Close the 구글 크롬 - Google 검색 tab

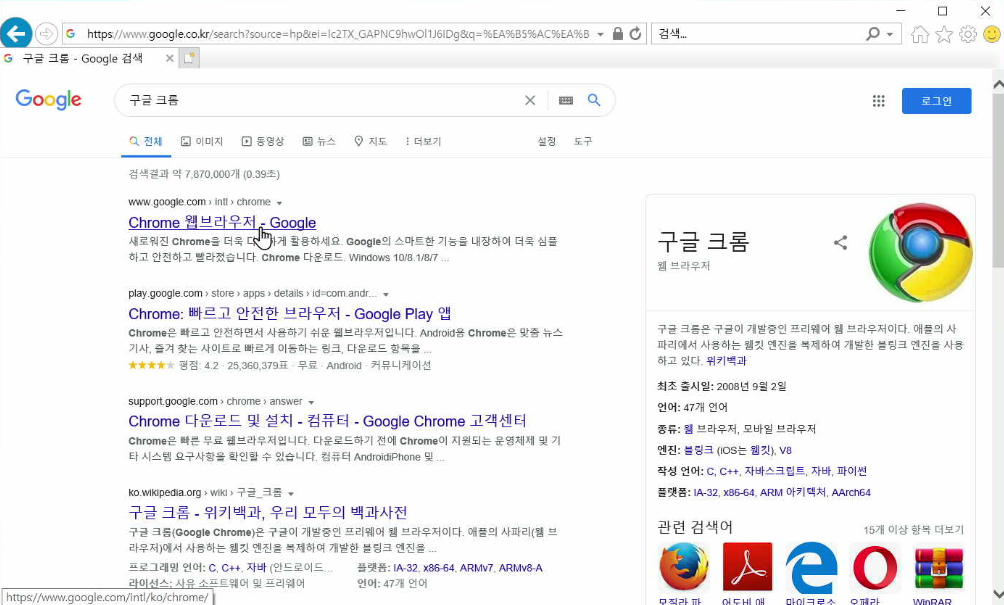[x=170, y=58]
